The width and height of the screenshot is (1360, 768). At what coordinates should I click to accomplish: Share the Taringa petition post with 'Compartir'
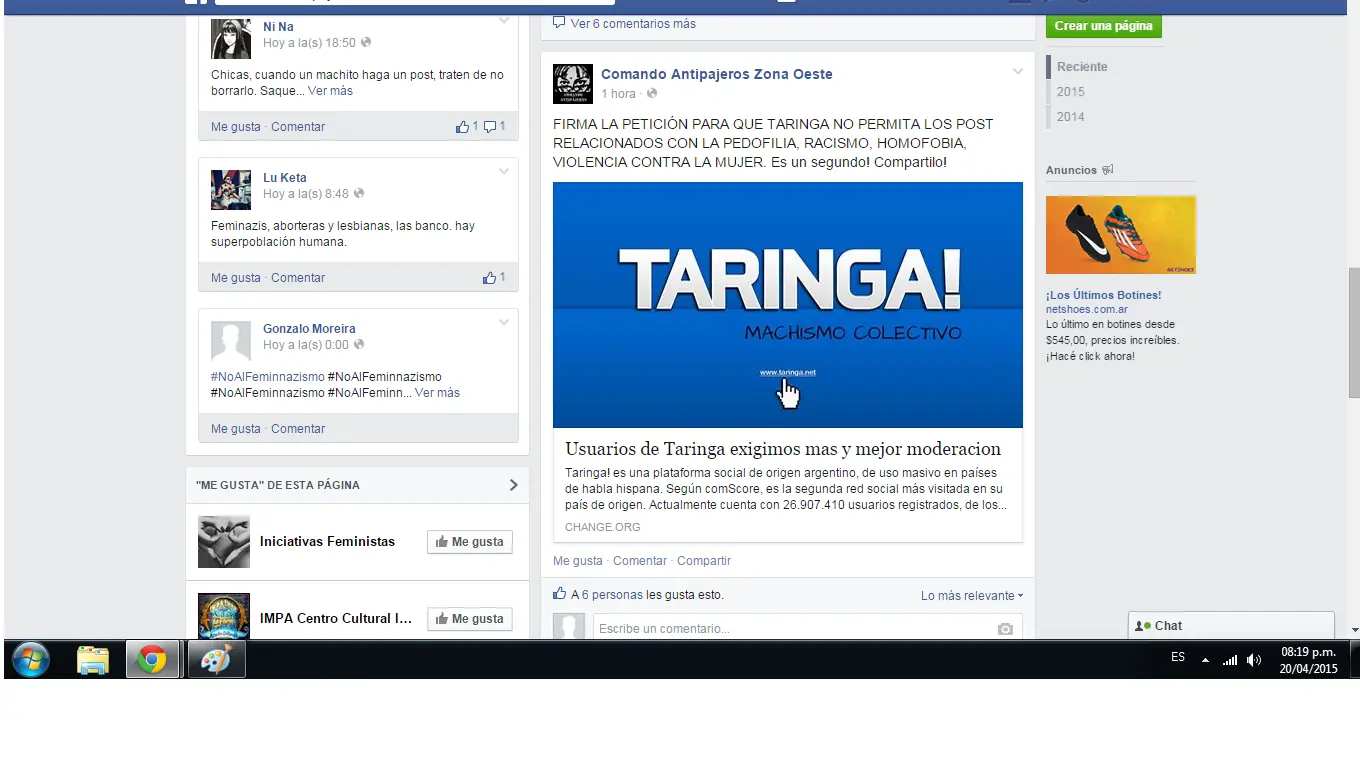tap(704, 561)
